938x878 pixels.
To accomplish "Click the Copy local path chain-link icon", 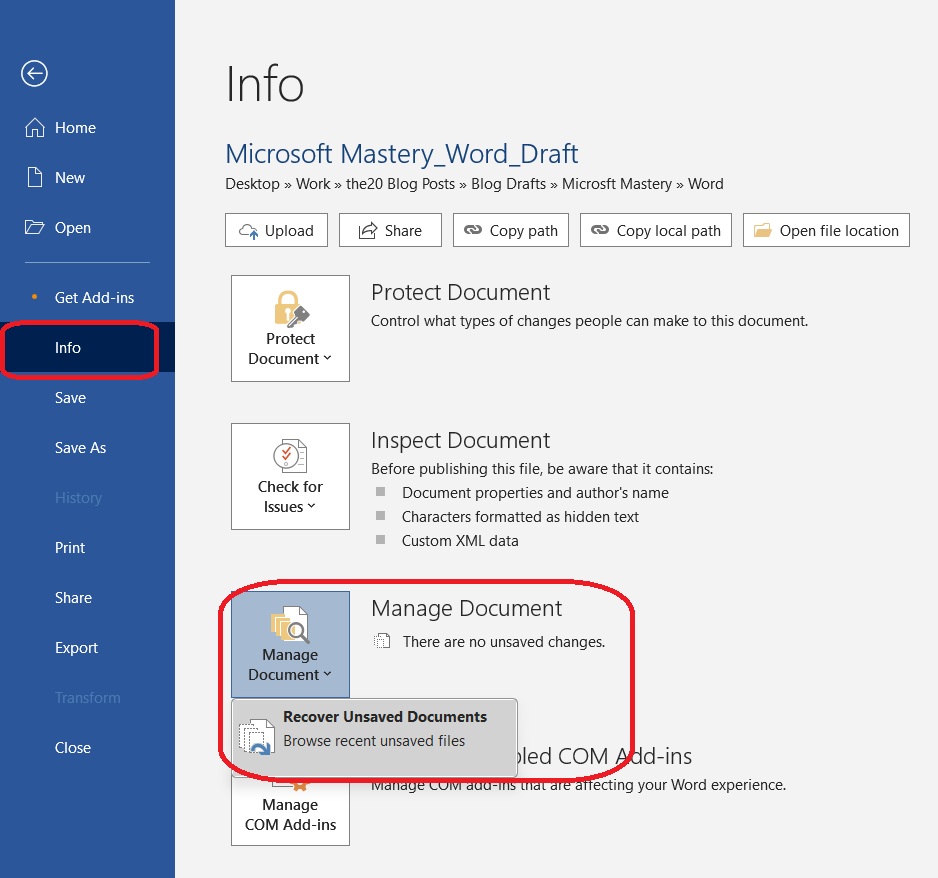I will (599, 230).
